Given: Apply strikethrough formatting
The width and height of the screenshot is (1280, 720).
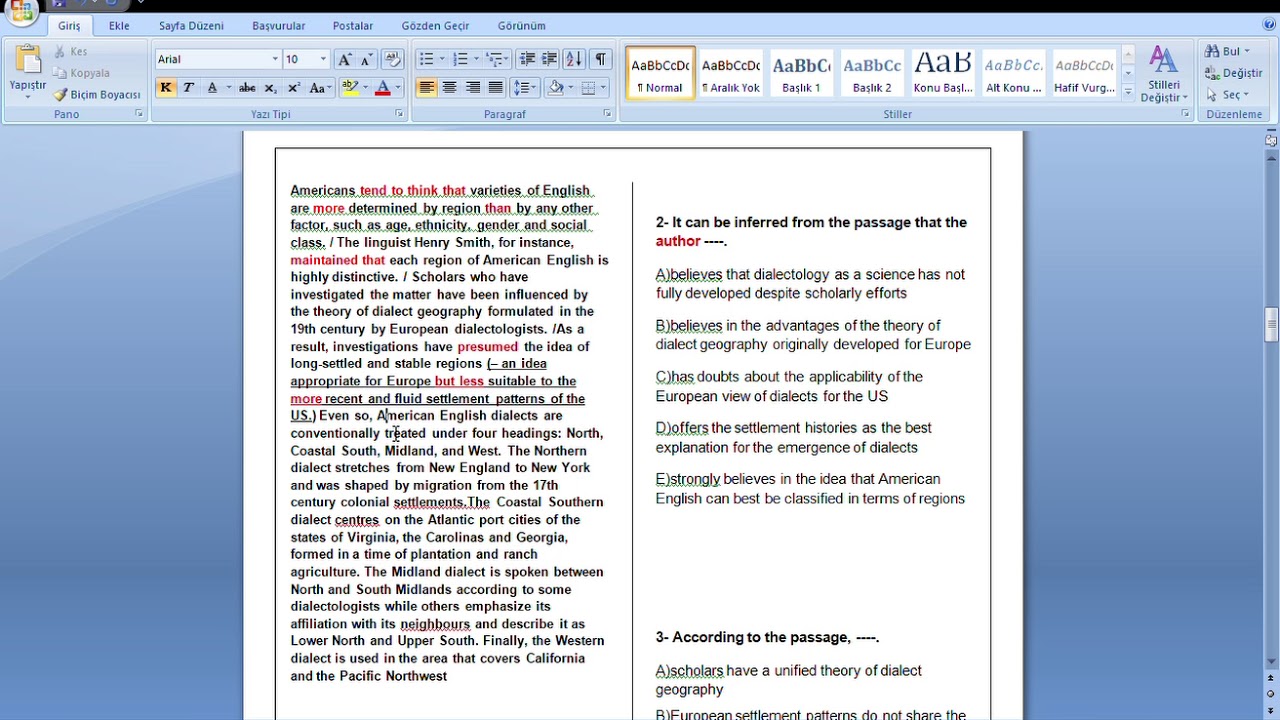Looking at the screenshot, I should point(247,88).
